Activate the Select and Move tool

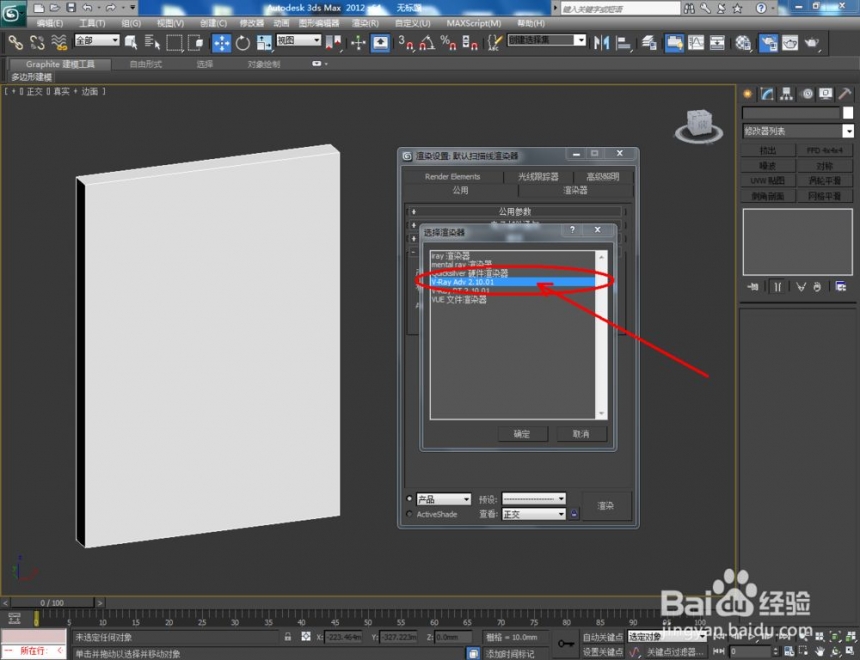point(221,42)
